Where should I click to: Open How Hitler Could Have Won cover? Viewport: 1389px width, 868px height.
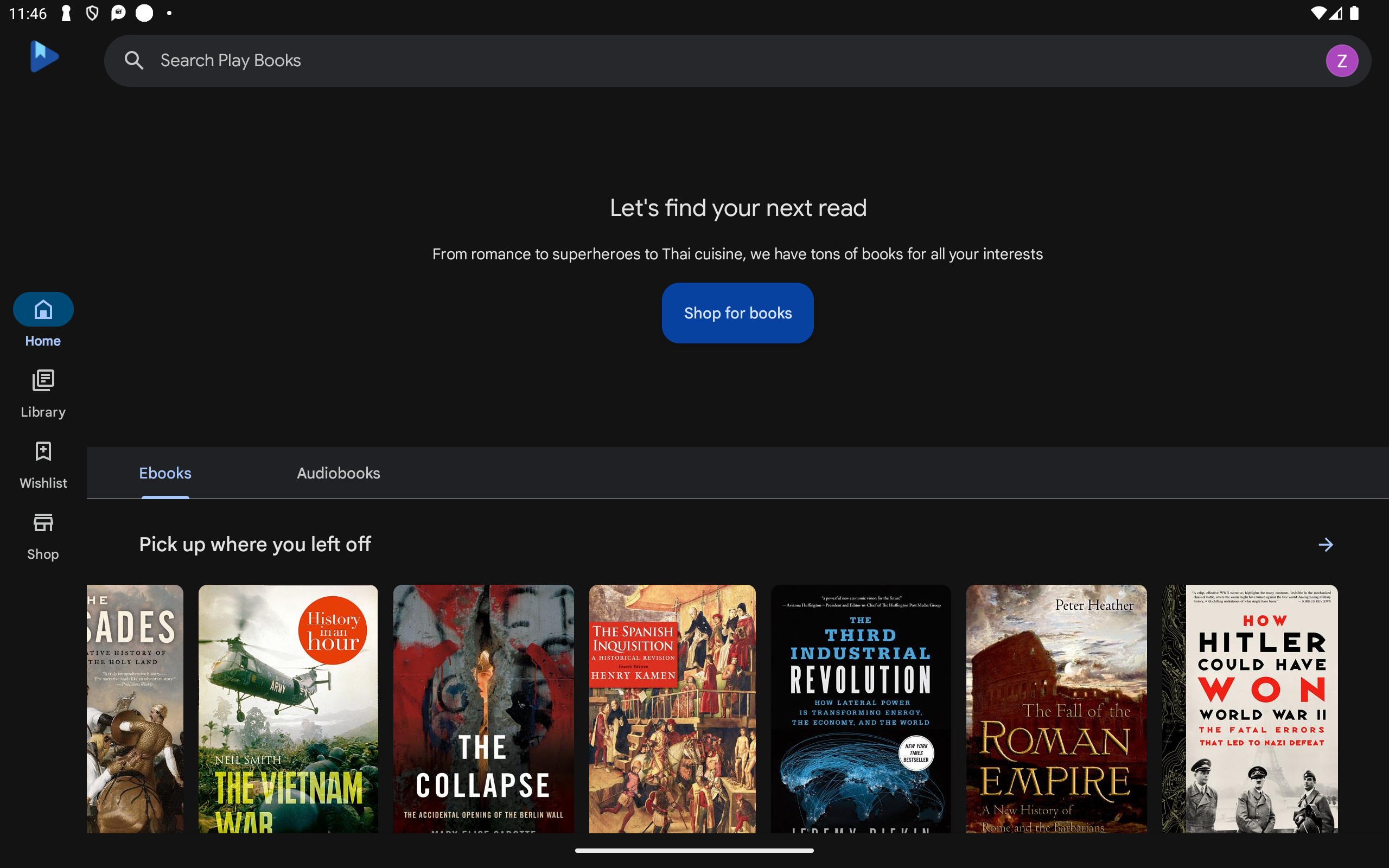1250,709
